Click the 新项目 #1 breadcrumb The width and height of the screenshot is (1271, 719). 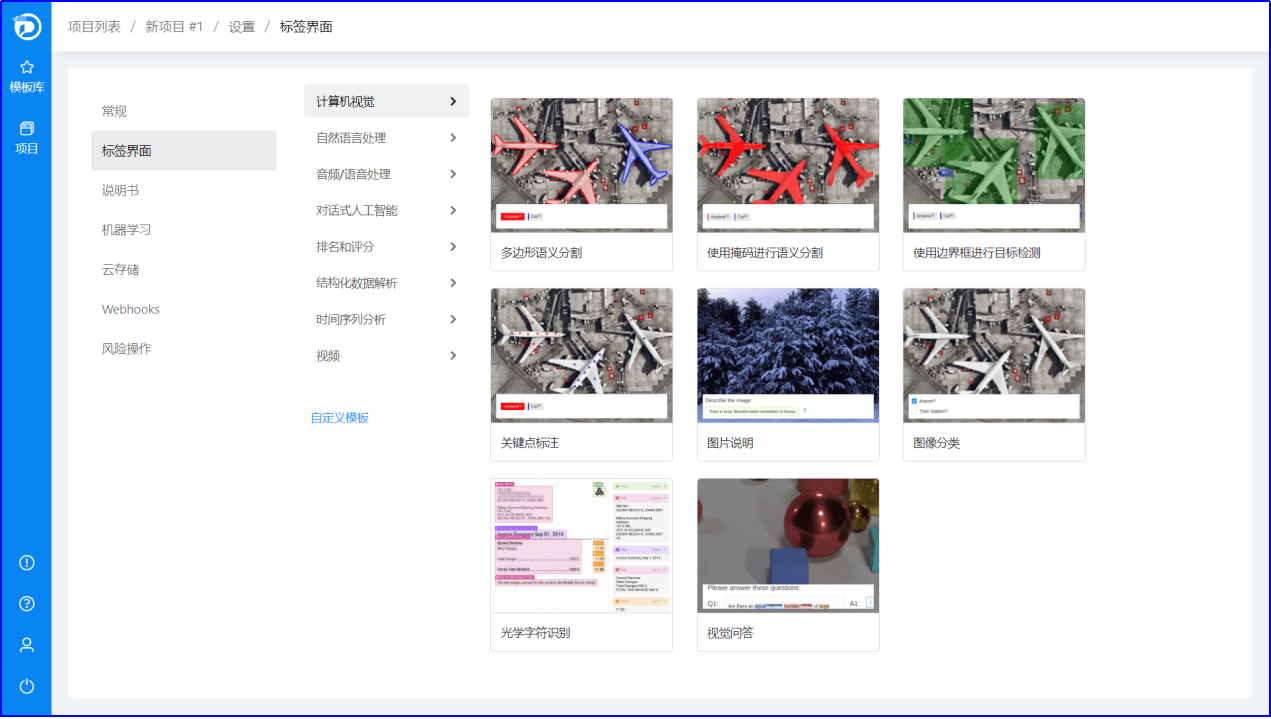click(x=174, y=27)
